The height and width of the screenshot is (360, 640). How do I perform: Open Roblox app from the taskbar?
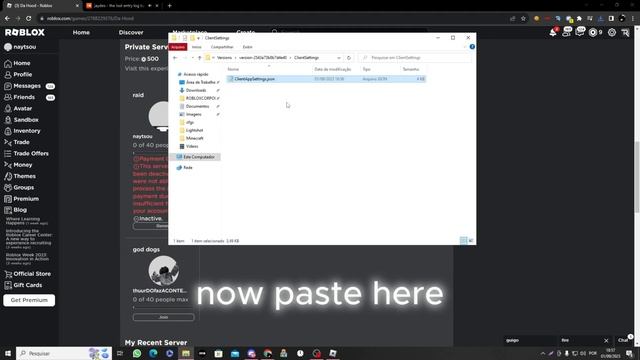point(333,353)
